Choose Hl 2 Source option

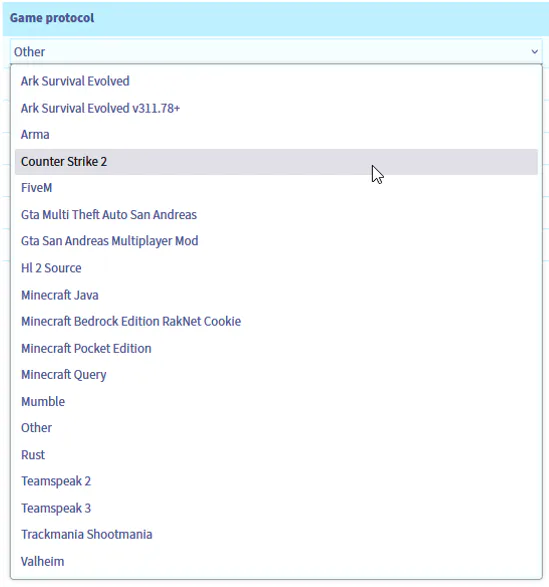(x=276, y=268)
